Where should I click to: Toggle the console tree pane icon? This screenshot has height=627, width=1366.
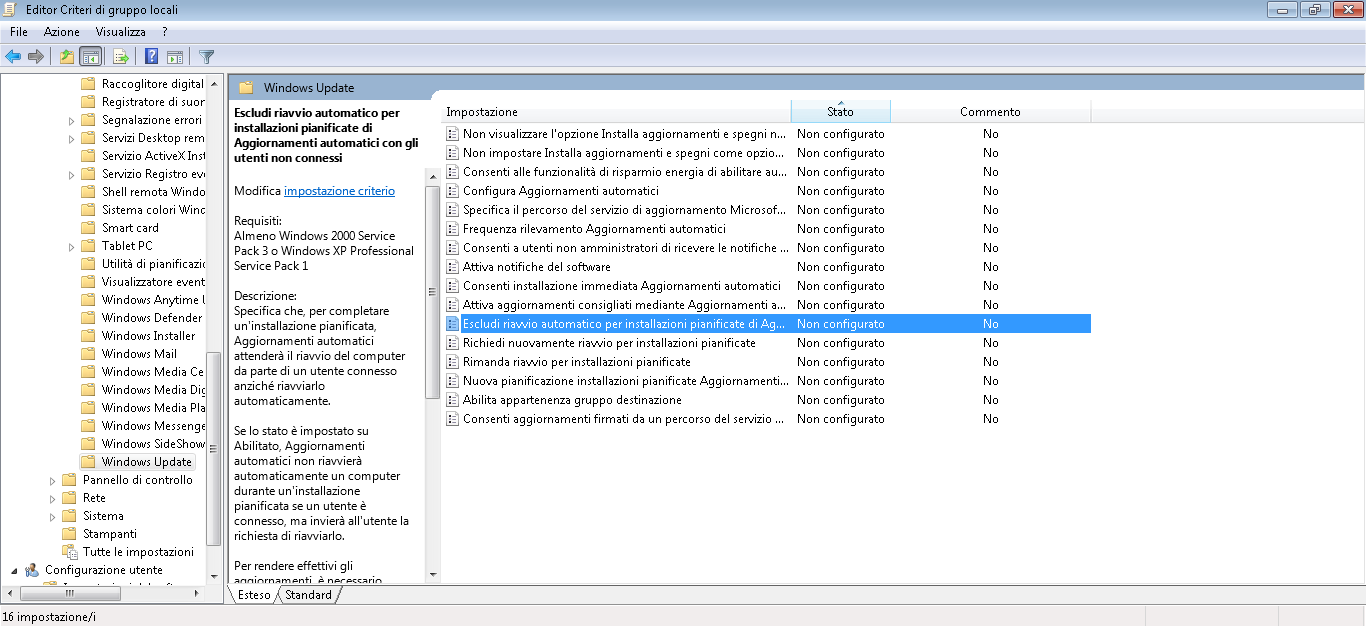pyautogui.click(x=90, y=56)
